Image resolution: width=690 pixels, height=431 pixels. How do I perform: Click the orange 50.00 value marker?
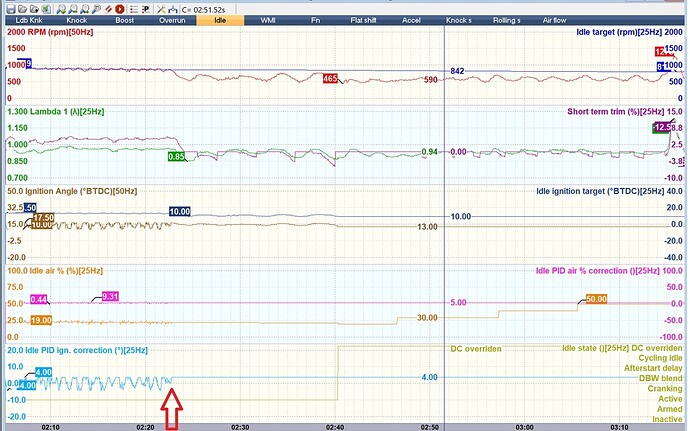pyautogui.click(x=596, y=299)
